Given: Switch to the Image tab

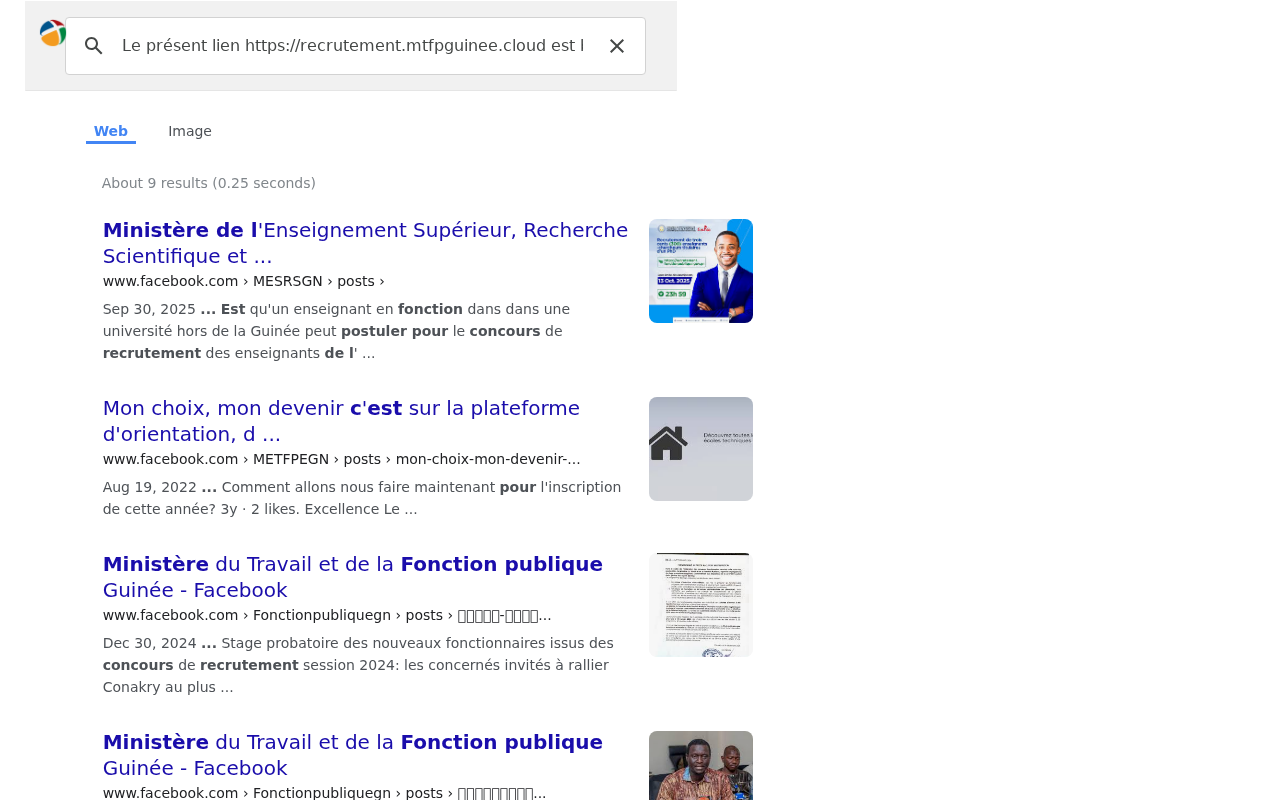Looking at the screenshot, I should coord(190,131).
